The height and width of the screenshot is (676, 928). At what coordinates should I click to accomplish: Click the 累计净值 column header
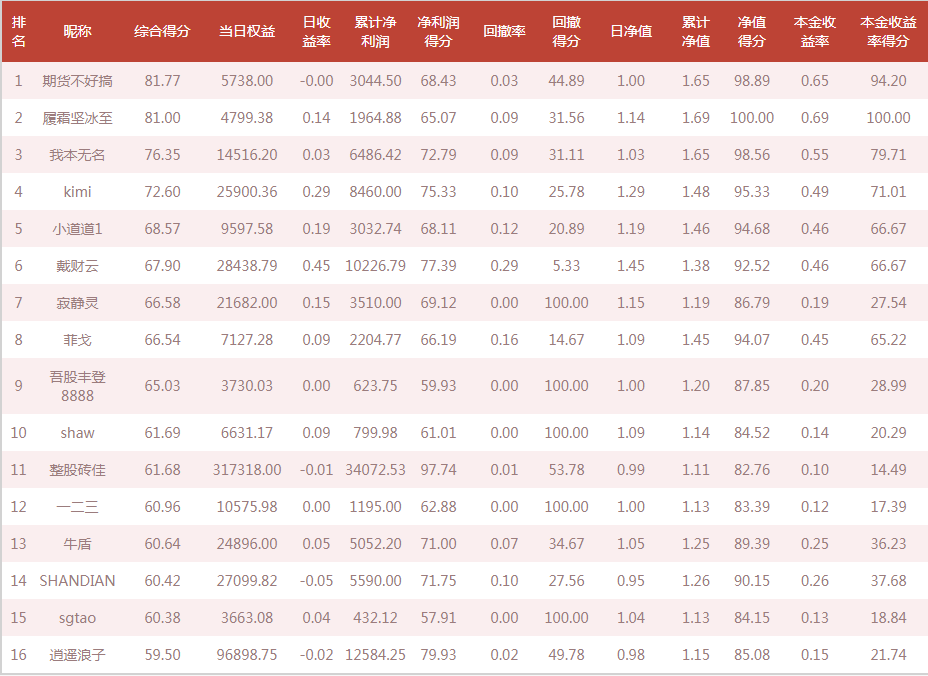click(695, 31)
